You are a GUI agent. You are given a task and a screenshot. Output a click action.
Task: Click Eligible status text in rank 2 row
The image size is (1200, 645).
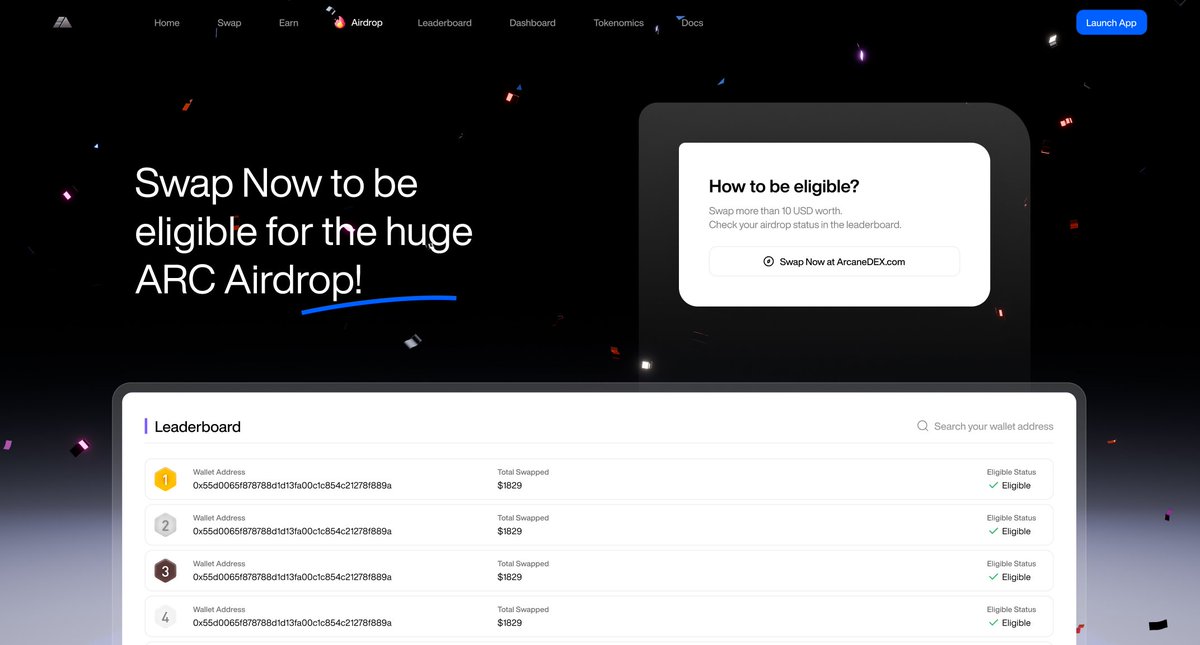click(x=1016, y=531)
